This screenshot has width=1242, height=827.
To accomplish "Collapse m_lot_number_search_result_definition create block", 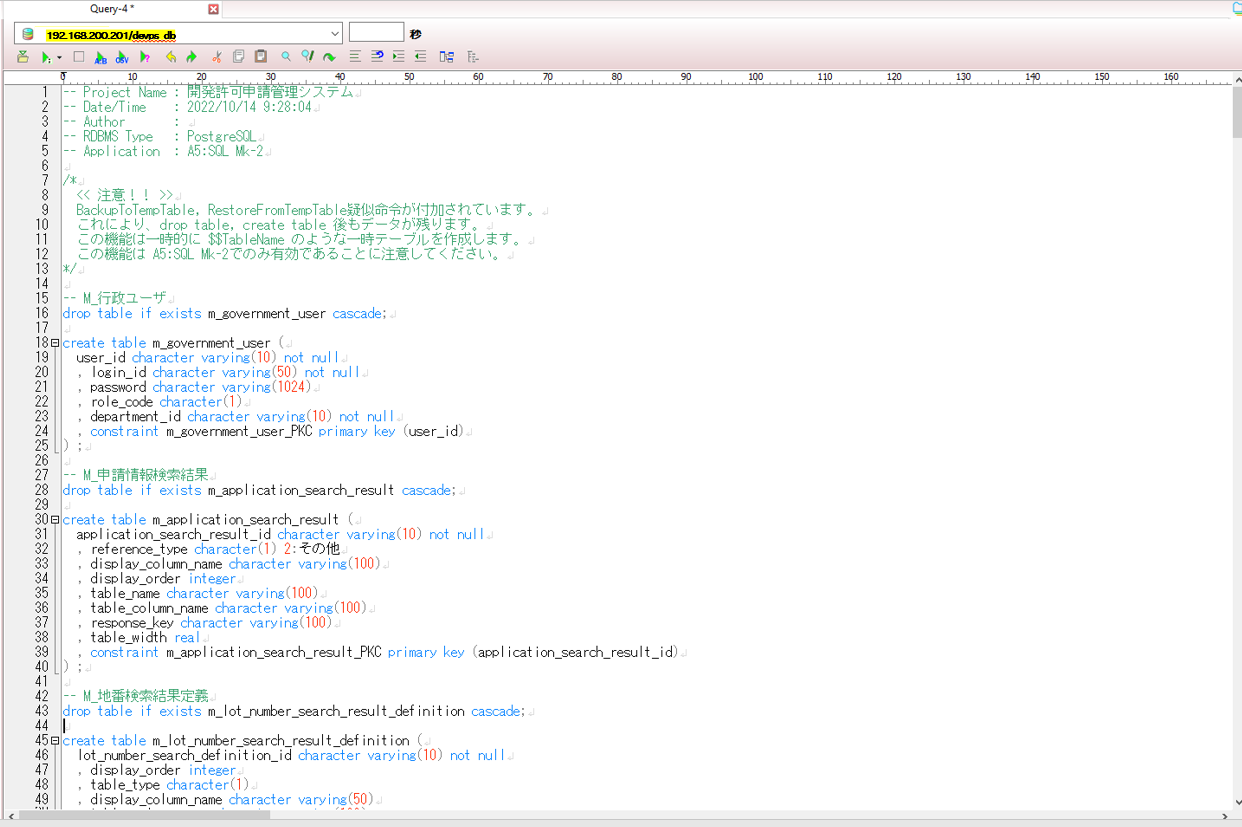I will point(55,741).
